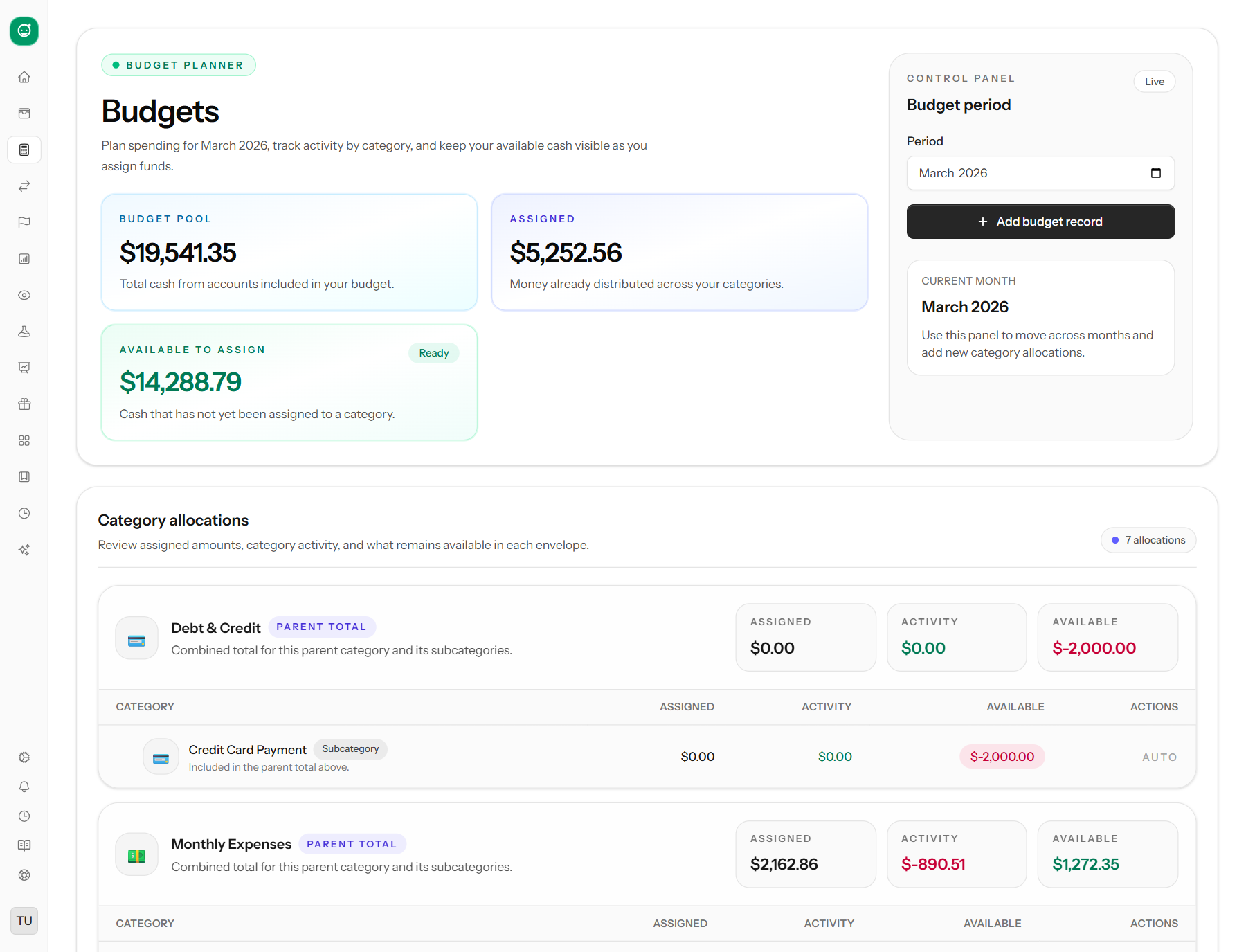1246x952 pixels.
Task: Open the bookmark sidebar icon
Action: pyautogui.click(x=24, y=477)
